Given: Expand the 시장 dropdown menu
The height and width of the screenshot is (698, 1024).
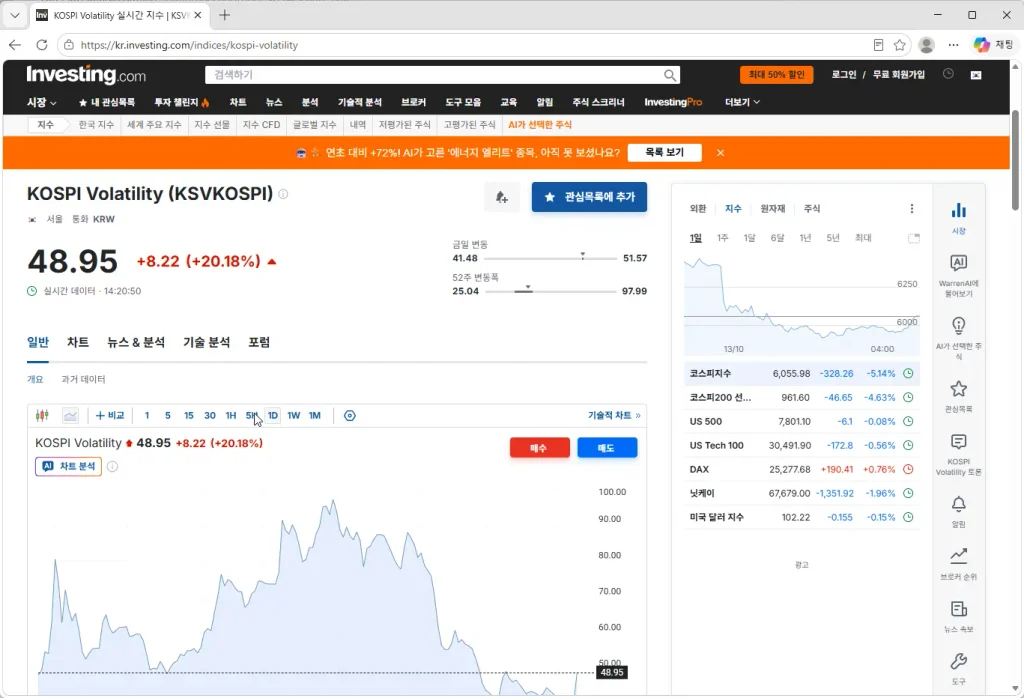Looking at the screenshot, I should coord(42,102).
